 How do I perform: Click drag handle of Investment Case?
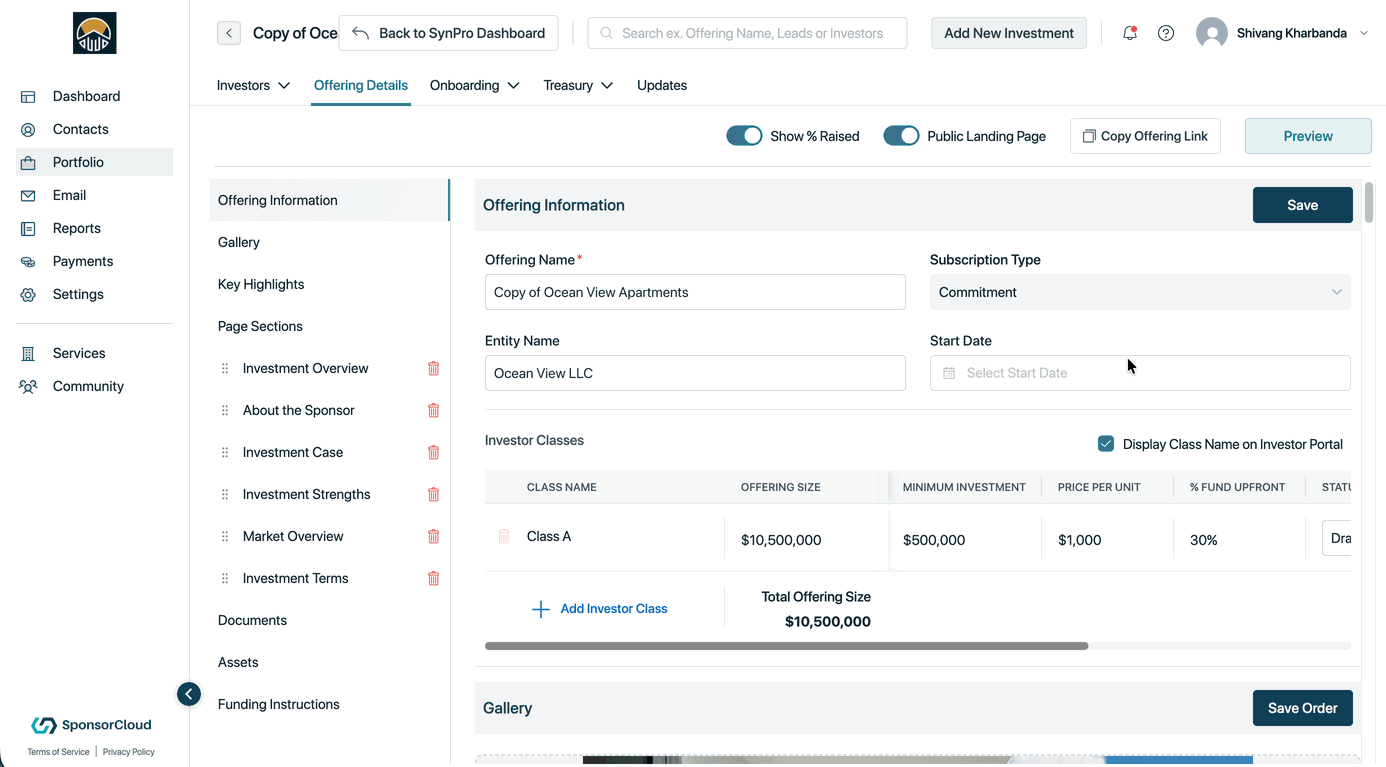225,452
